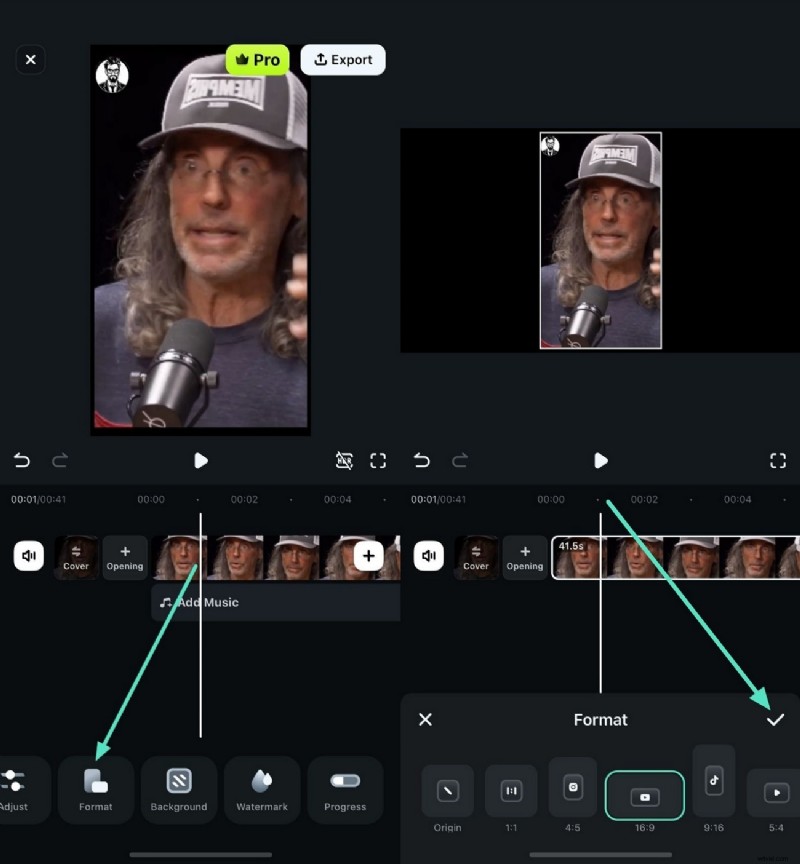800x864 pixels.
Task: Toggle HDR off in the preview toolbar
Action: point(345,461)
